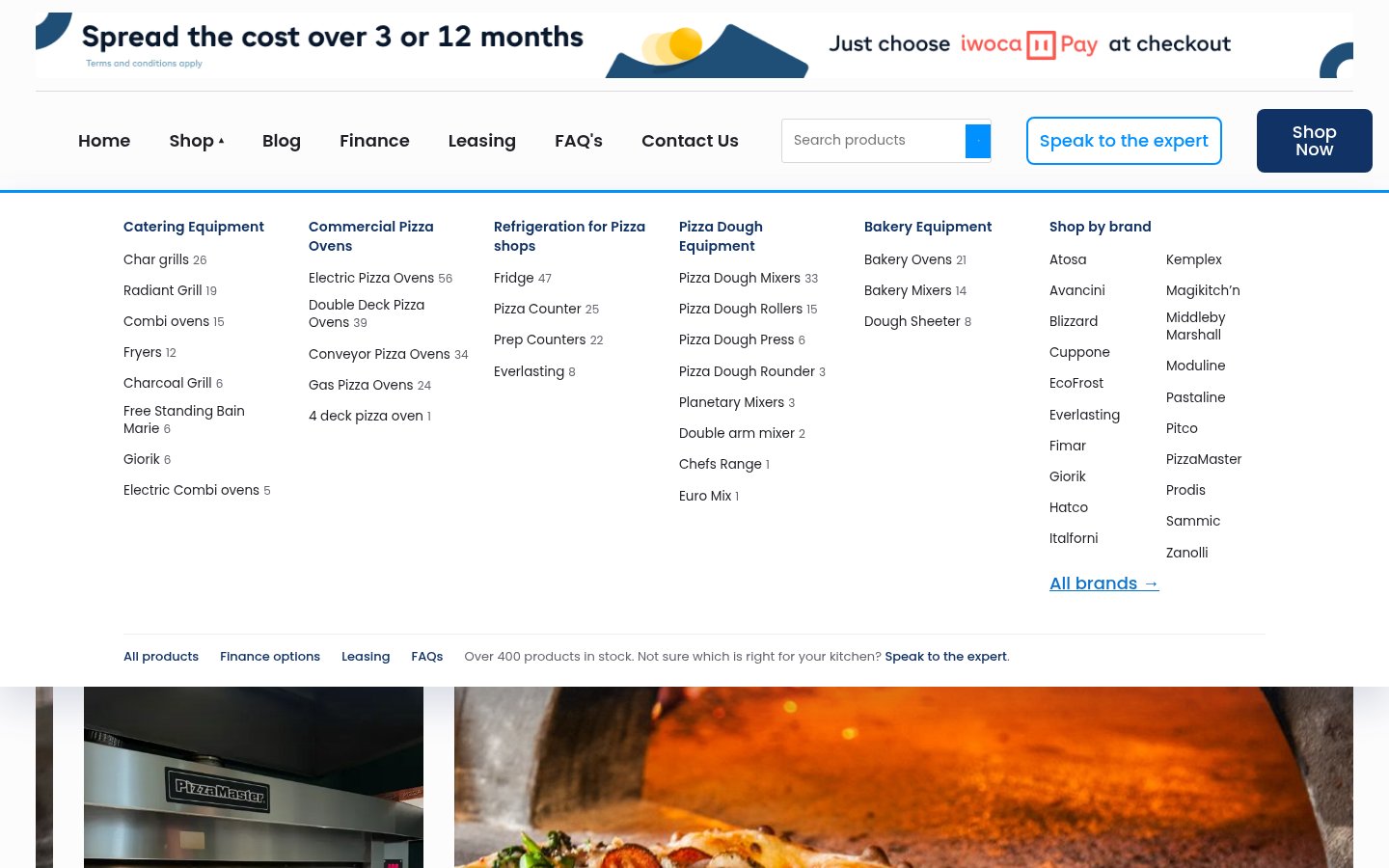Choose the Middleby Marshall brand

point(1195,326)
